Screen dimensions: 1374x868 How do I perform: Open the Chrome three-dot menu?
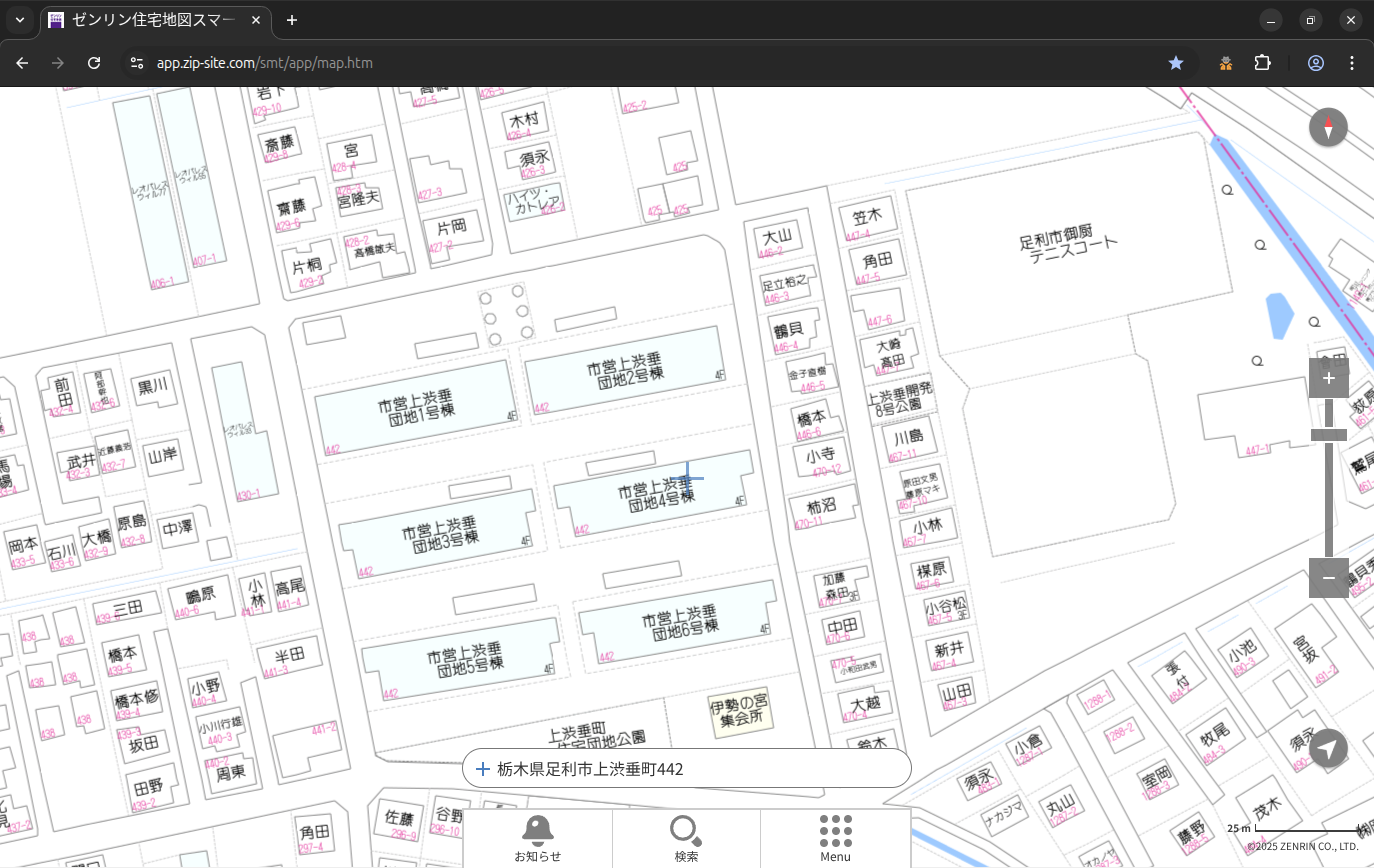(1352, 63)
